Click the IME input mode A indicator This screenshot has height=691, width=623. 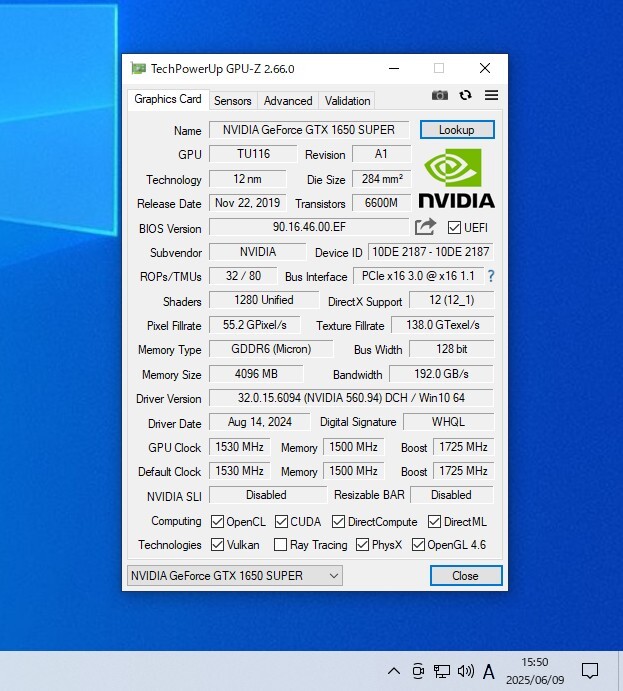point(489,672)
